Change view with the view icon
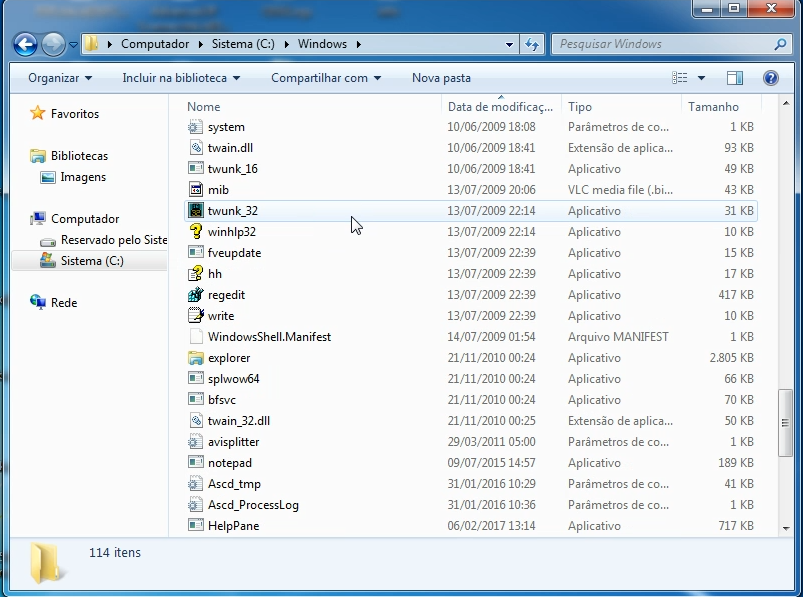This screenshot has height=597, width=803. [680, 78]
